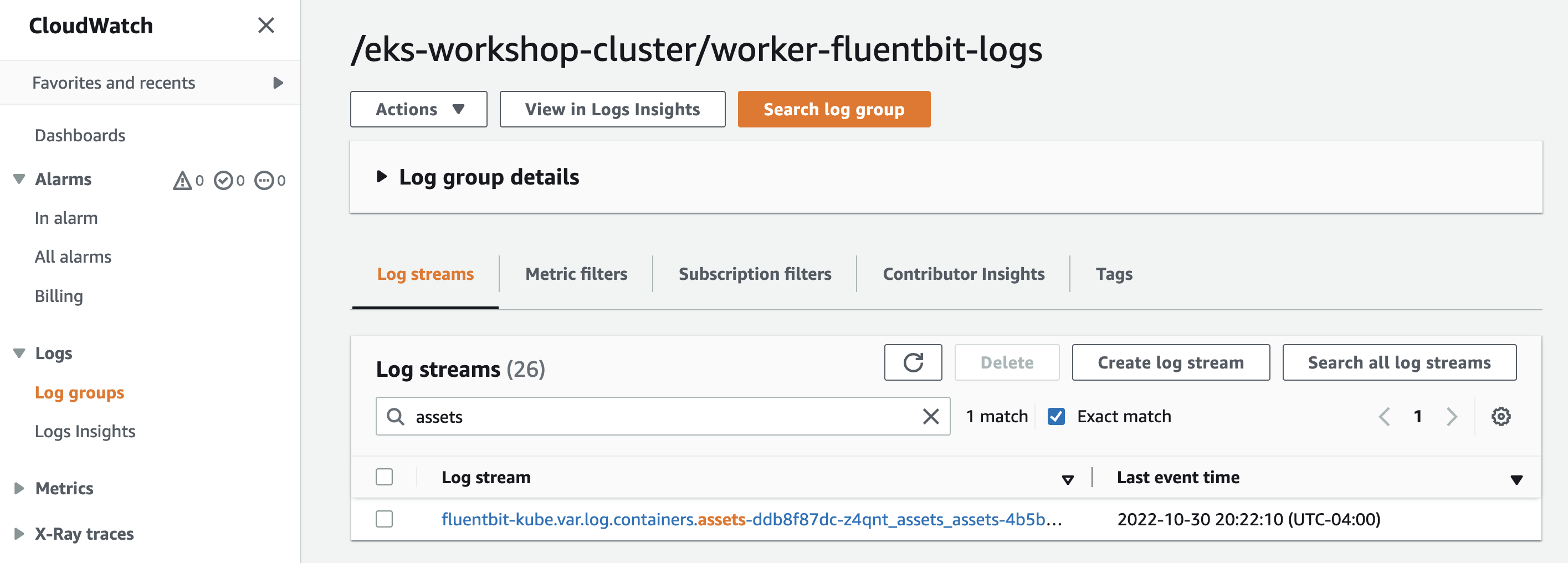Collapse the Alarms section
The image size is (1568, 563).
pos(19,179)
